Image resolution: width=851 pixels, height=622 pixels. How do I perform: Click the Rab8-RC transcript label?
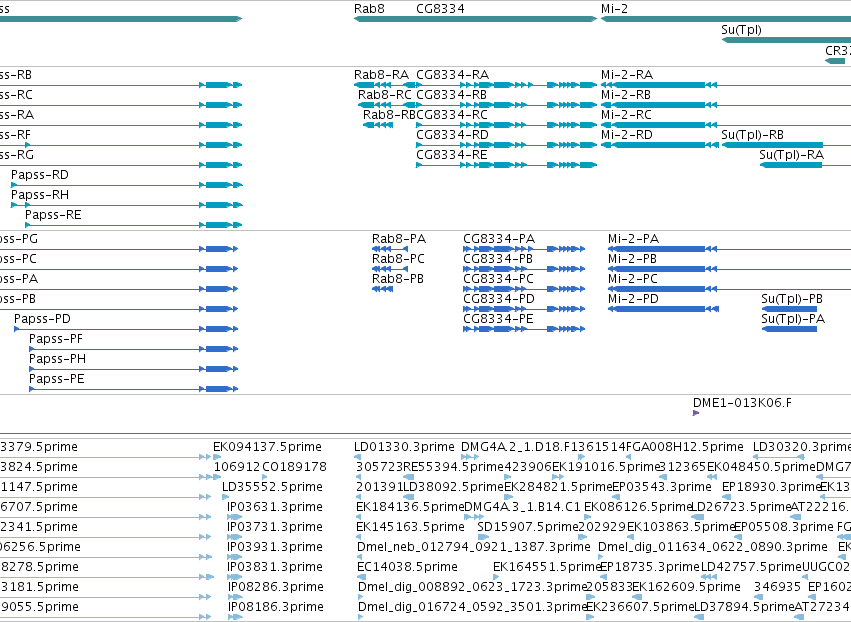click(384, 95)
